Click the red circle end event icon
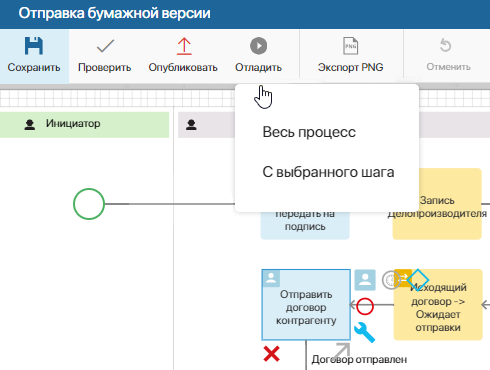This screenshot has width=490, height=370. click(365, 306)
